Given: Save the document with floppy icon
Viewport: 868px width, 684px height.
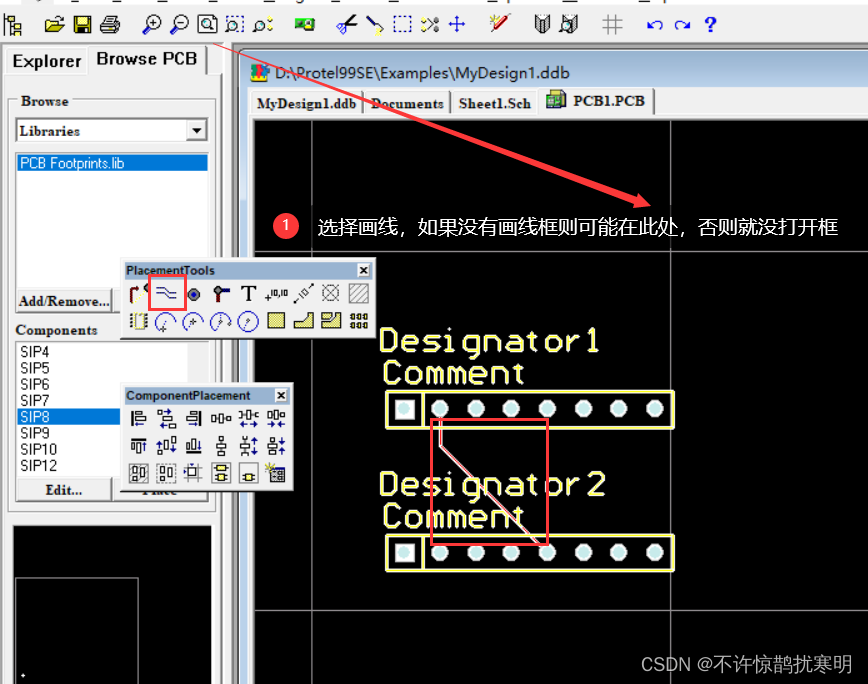Looking at the screenshot, I should (x=82, y=24).
